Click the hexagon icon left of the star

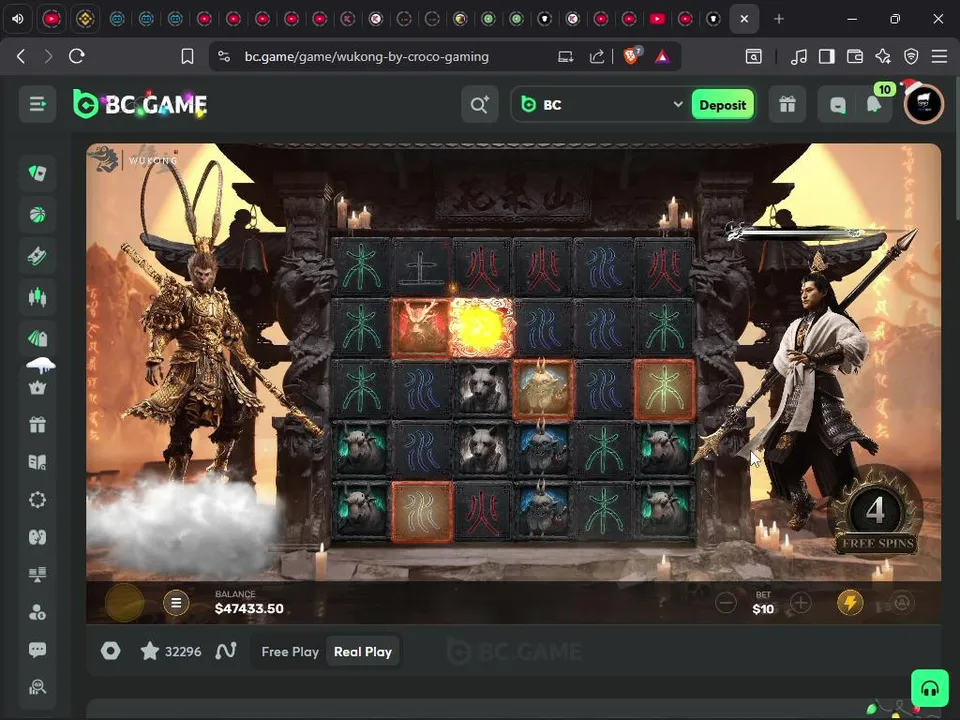[110, 651]
